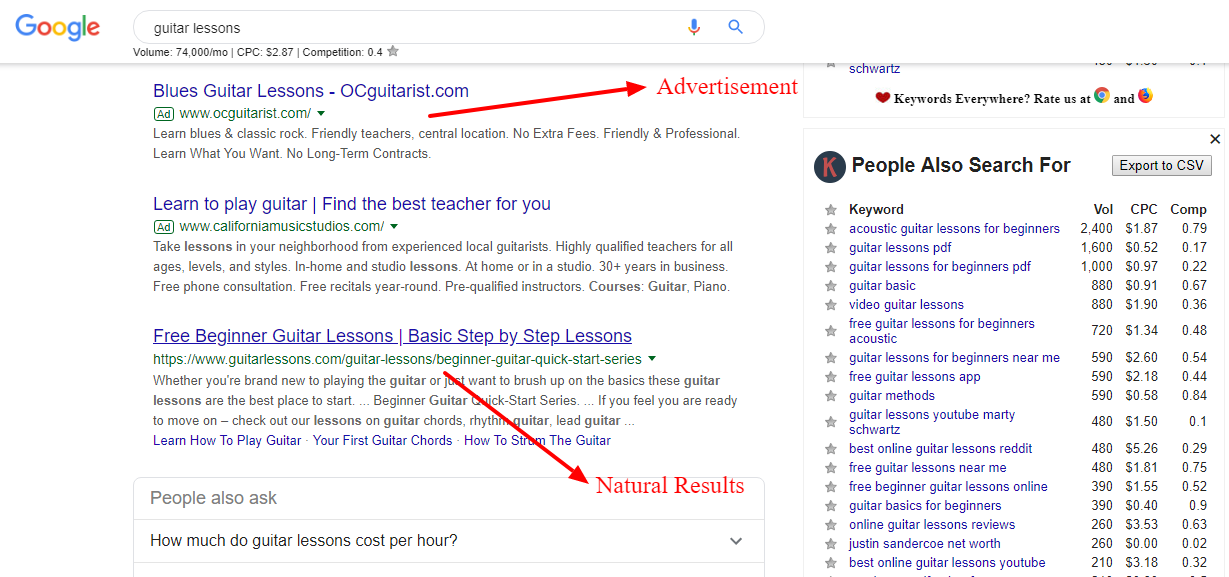The width and height of the screenshot is (1229, 577).
Task: Star the guitar lessons for beginners pdf keyword
Action: 830,267
